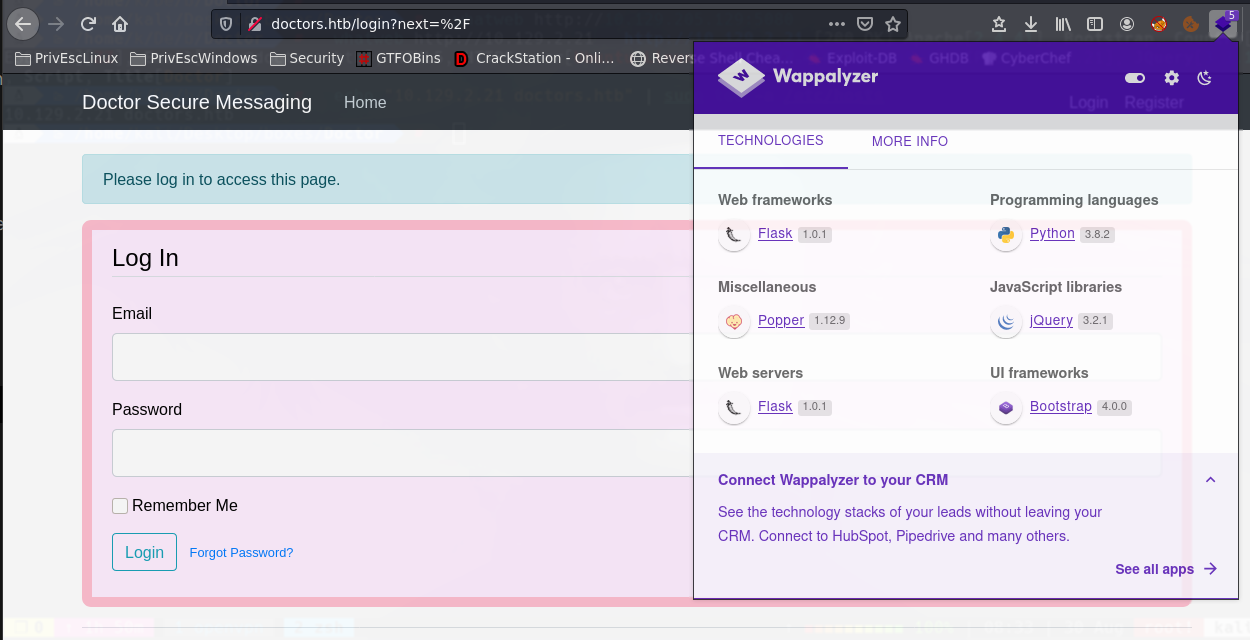Open the Firefox library icon

pos(1063,24)
